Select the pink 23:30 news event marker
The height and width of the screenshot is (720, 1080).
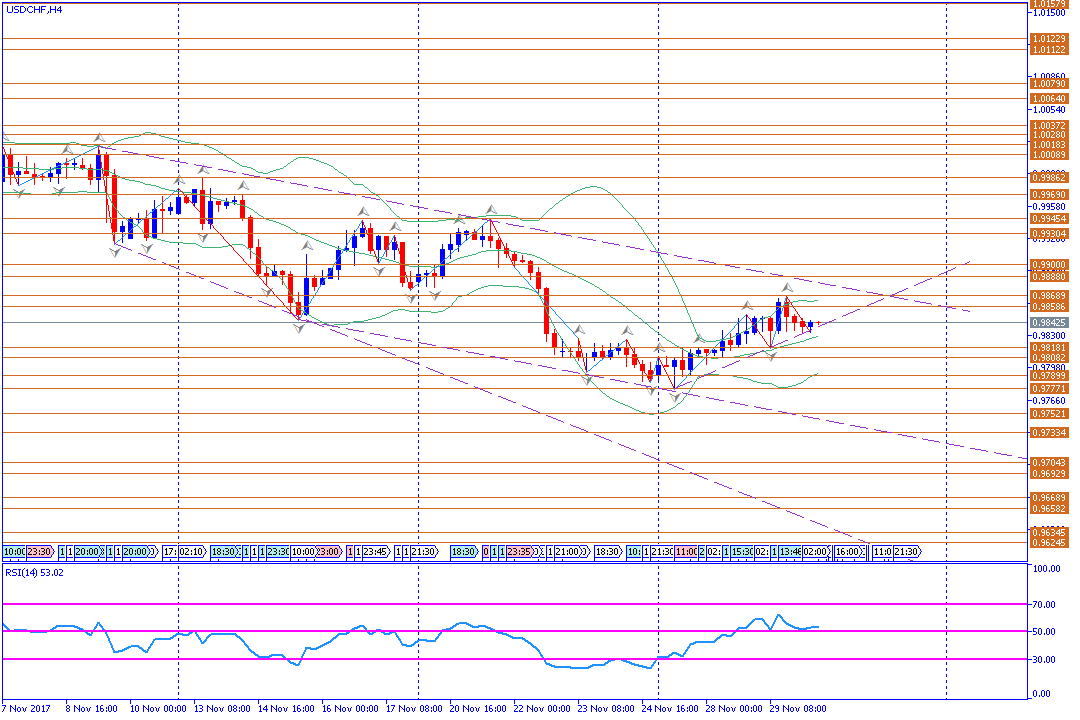point(40,552)
